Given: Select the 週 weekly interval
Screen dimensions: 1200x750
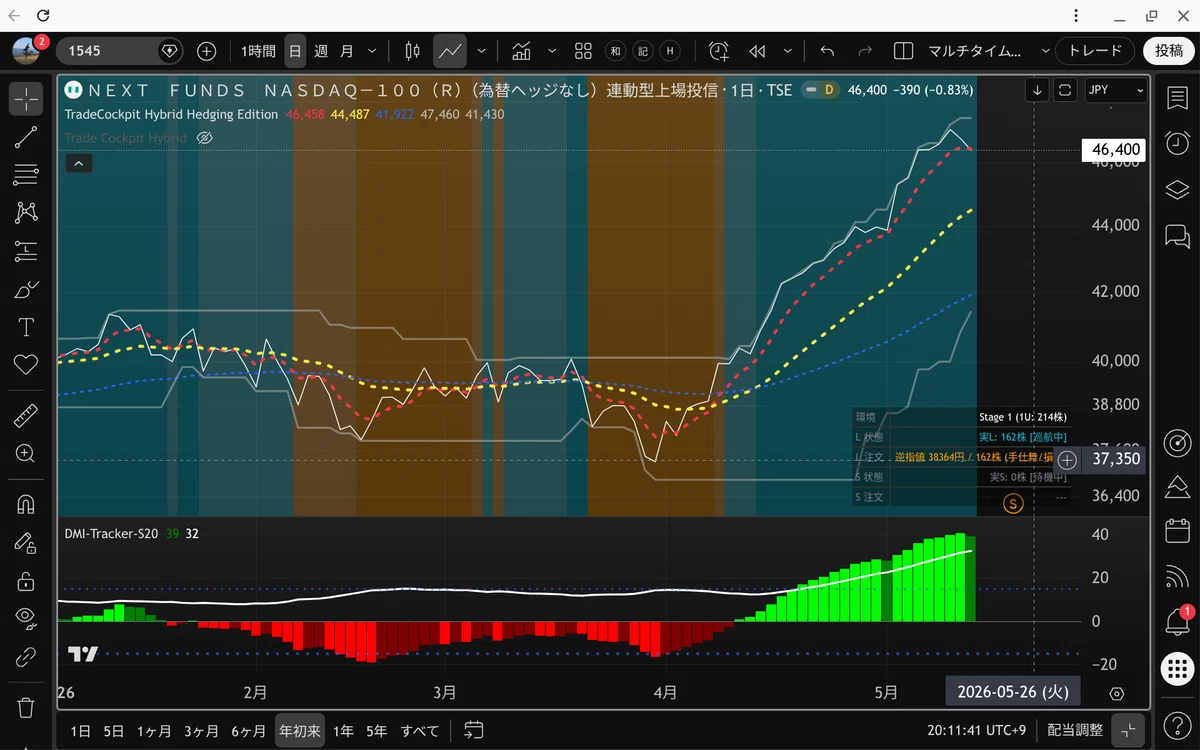Looking at the screenshot, I should pos(321,51).
